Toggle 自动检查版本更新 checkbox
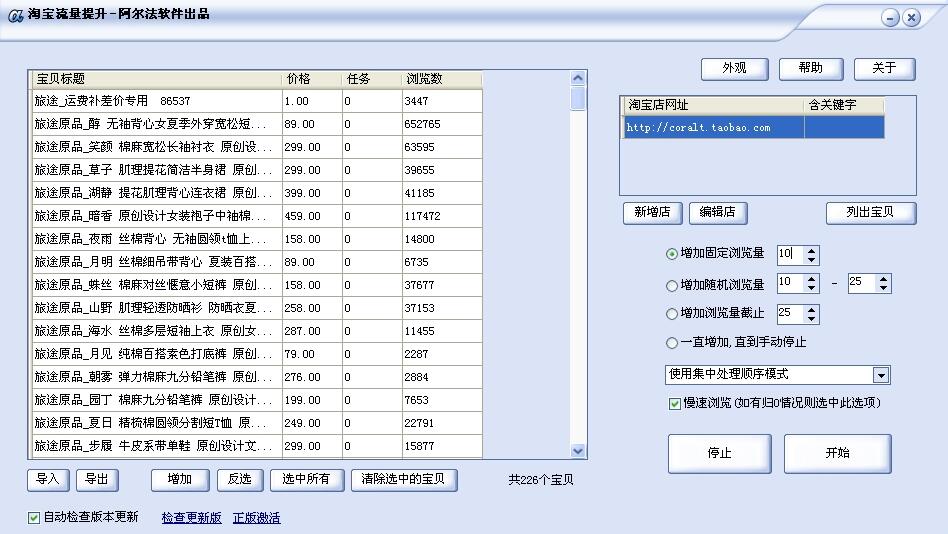The image size is (948, 534). point(34,518)
